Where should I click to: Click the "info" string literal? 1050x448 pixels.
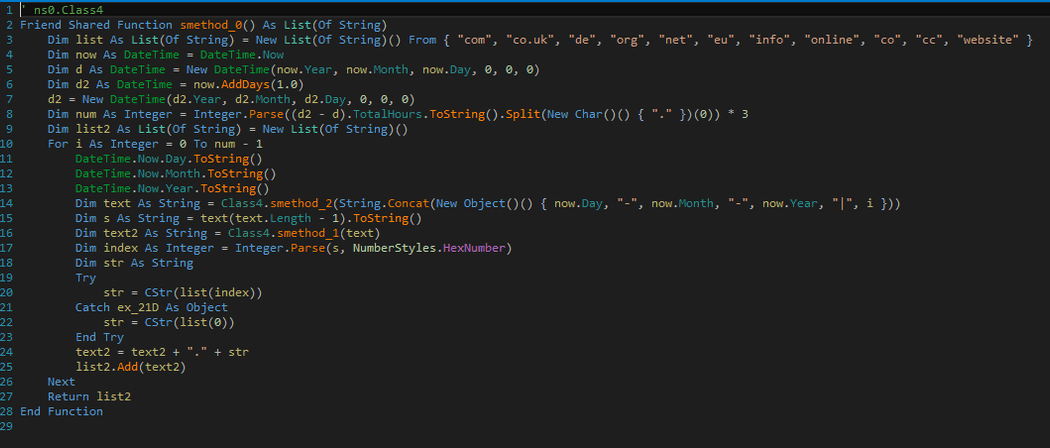tap(770, 40)
